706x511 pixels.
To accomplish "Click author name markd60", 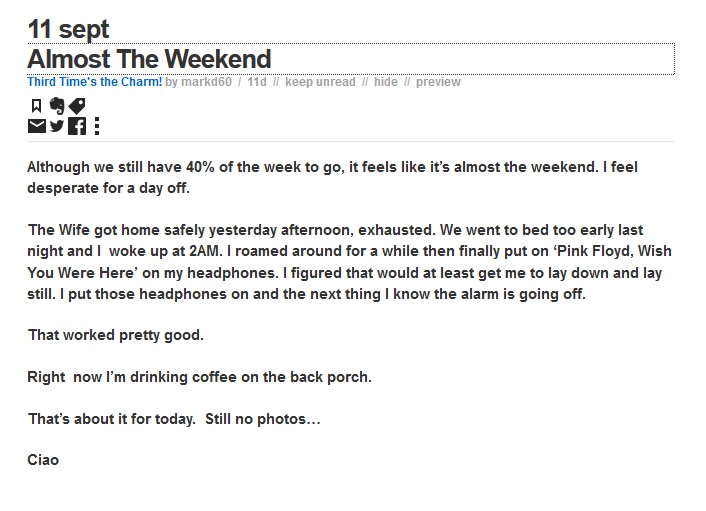I will pos(206,82).
